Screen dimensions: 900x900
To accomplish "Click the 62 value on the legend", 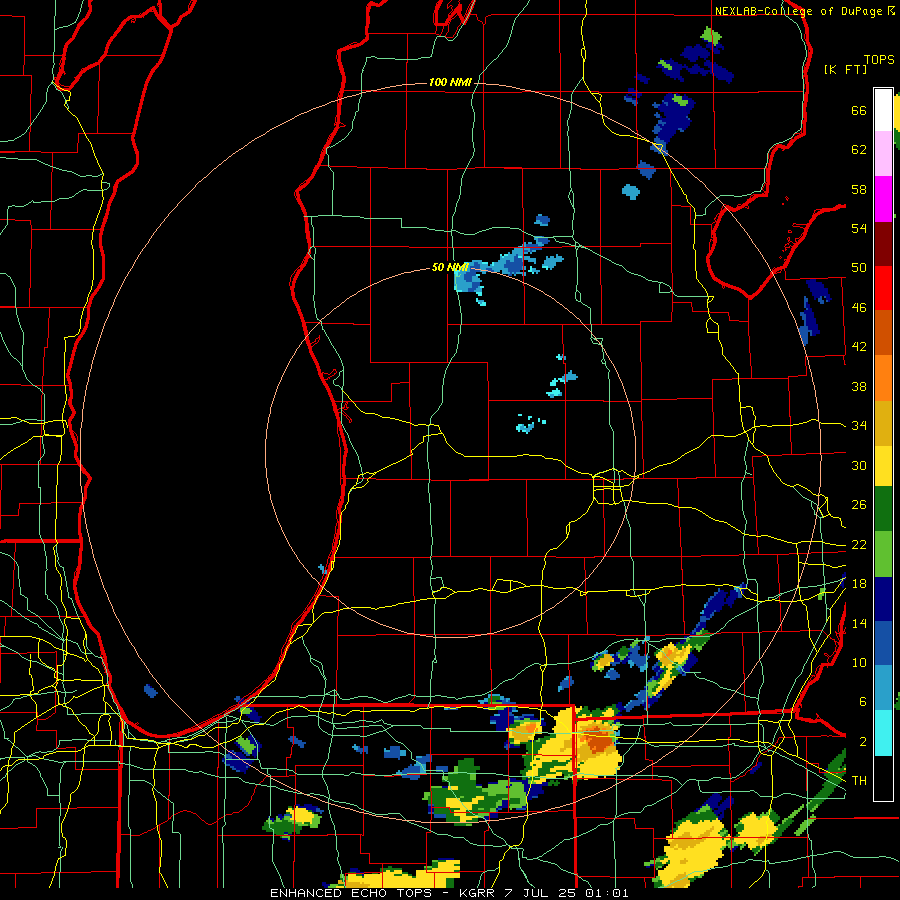I will (859, 150).
